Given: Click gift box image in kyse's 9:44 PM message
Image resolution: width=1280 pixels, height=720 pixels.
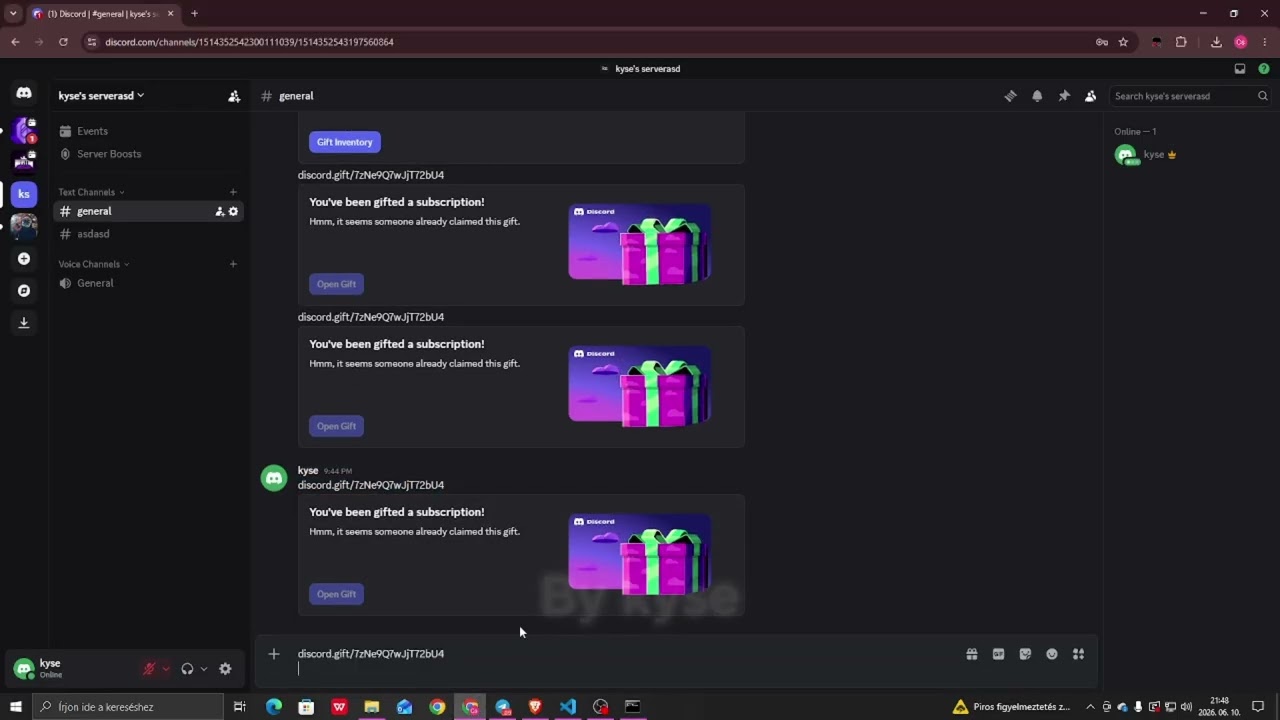Looking at the screenshot, I should point(640,553).
